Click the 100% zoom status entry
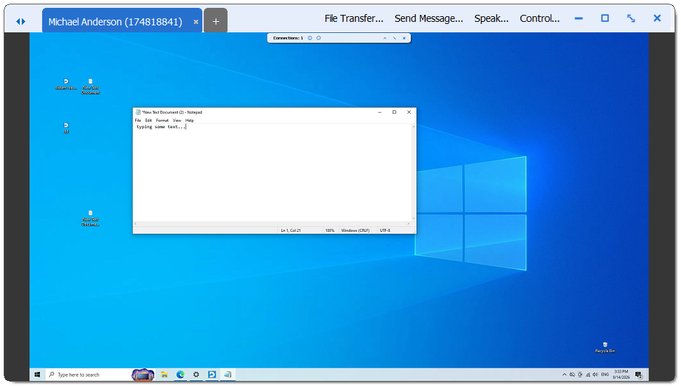This screenshot has height=386, width=681. [330, 231]
